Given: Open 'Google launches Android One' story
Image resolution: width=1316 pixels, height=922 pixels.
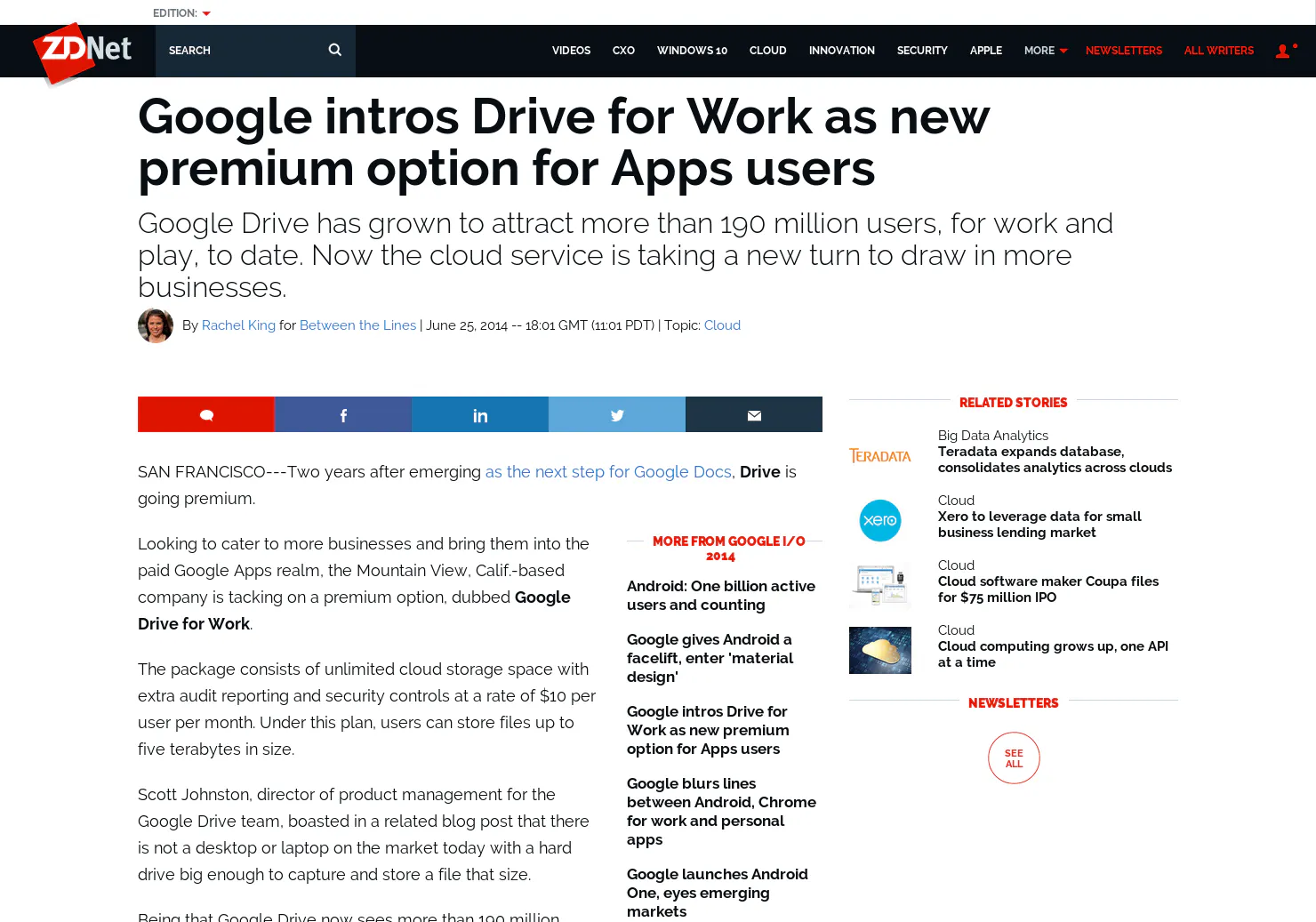Looking at the screenshot, I should click(x=718, y=893).
